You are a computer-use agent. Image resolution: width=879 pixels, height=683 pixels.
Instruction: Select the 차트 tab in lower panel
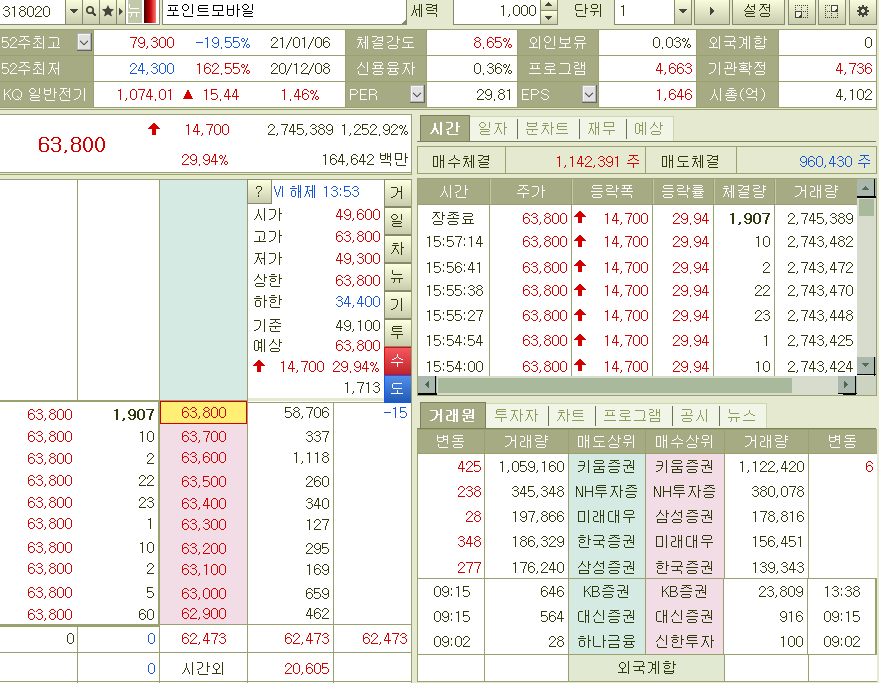[x=571, y=416]
